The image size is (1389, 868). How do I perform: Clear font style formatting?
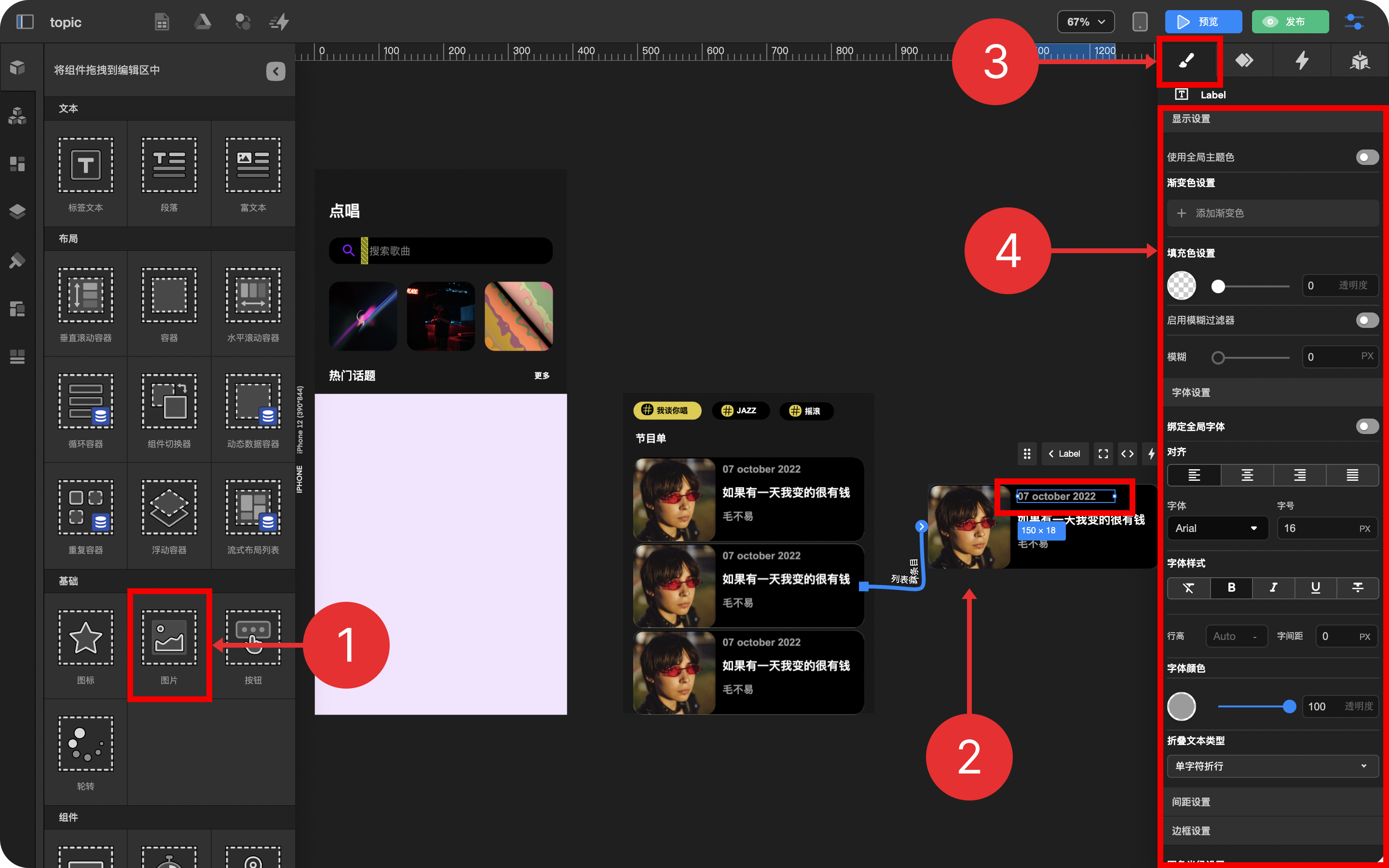(1189, 587)
